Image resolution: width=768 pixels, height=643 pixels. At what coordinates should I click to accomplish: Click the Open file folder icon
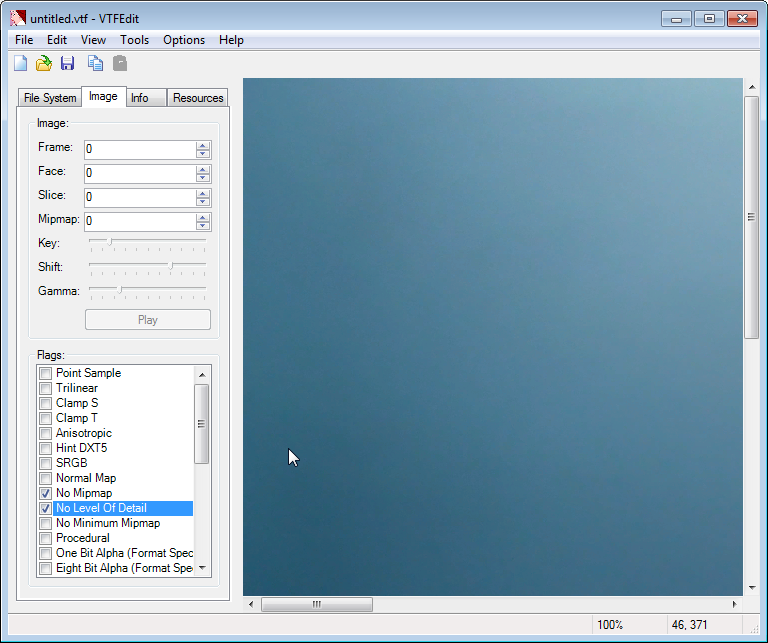[44, 64]
